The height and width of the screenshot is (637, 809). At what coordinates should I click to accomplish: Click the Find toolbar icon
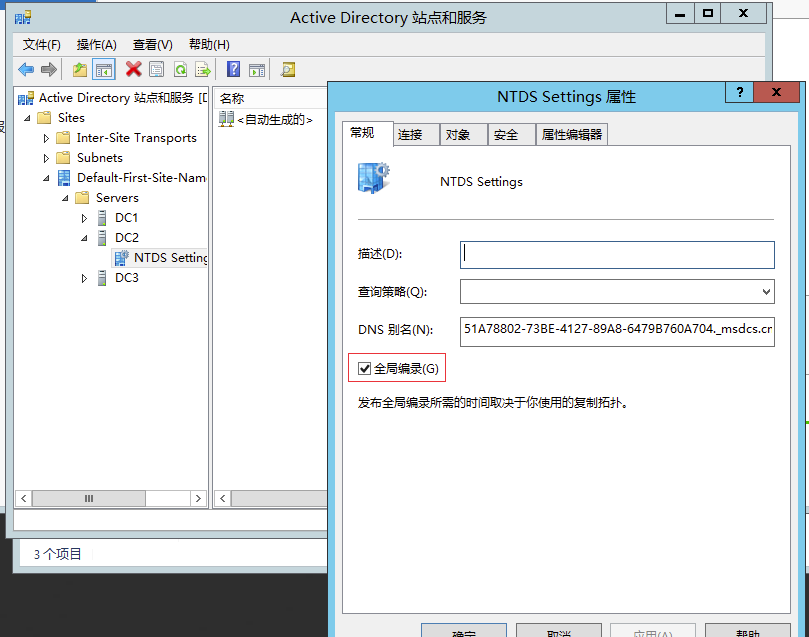click(288, 69)
